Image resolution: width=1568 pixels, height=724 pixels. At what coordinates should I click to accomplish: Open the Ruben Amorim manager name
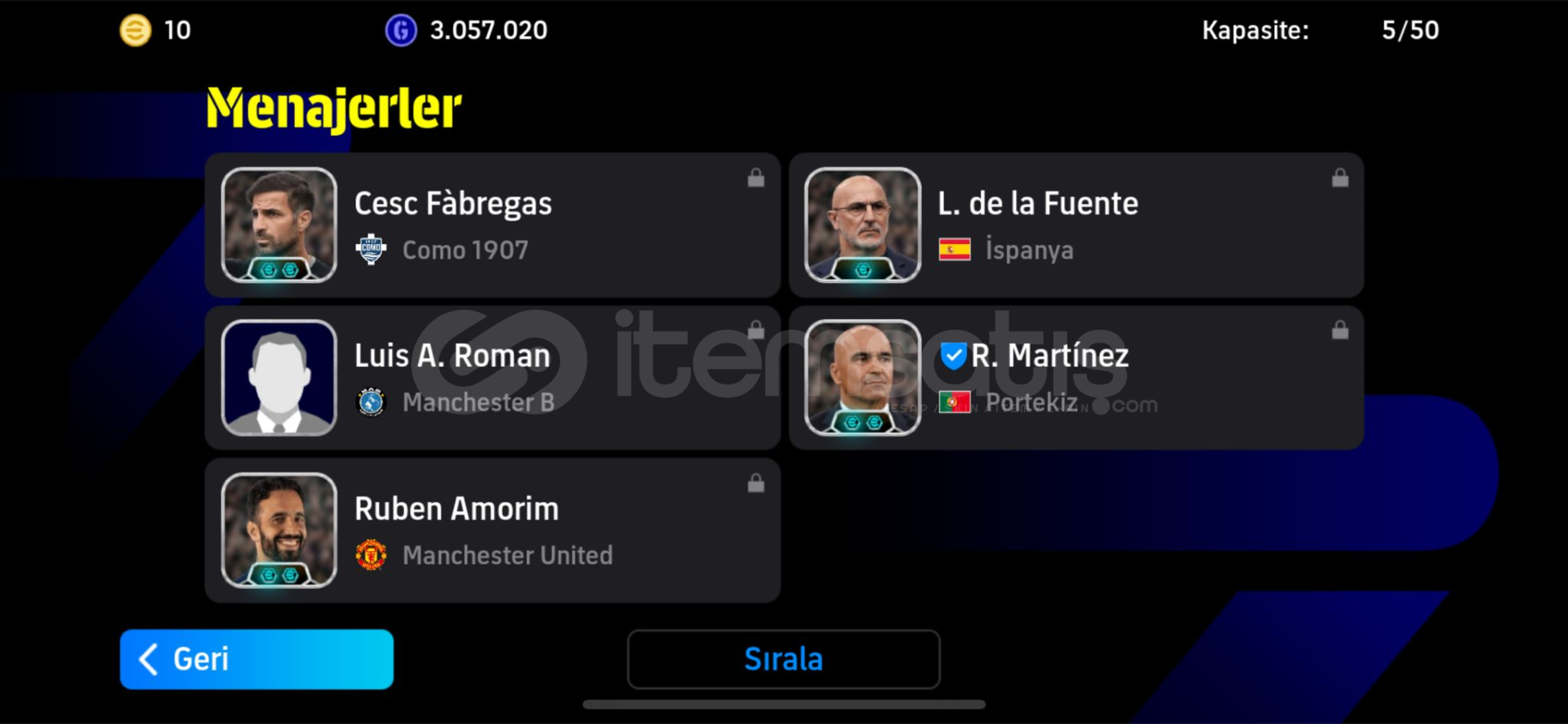click(457, 509)
